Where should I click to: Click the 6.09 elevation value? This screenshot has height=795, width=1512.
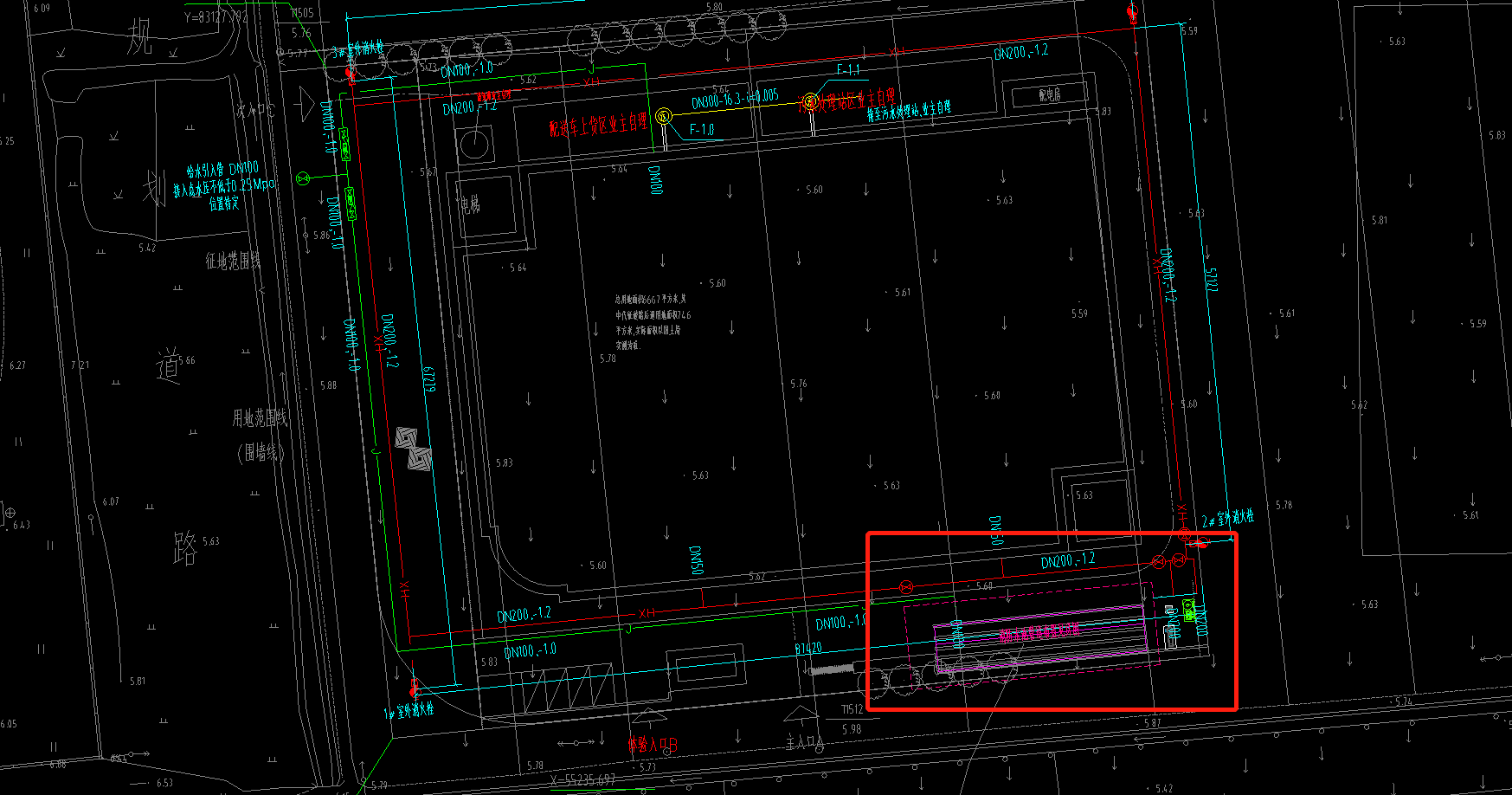click(42, 8)
